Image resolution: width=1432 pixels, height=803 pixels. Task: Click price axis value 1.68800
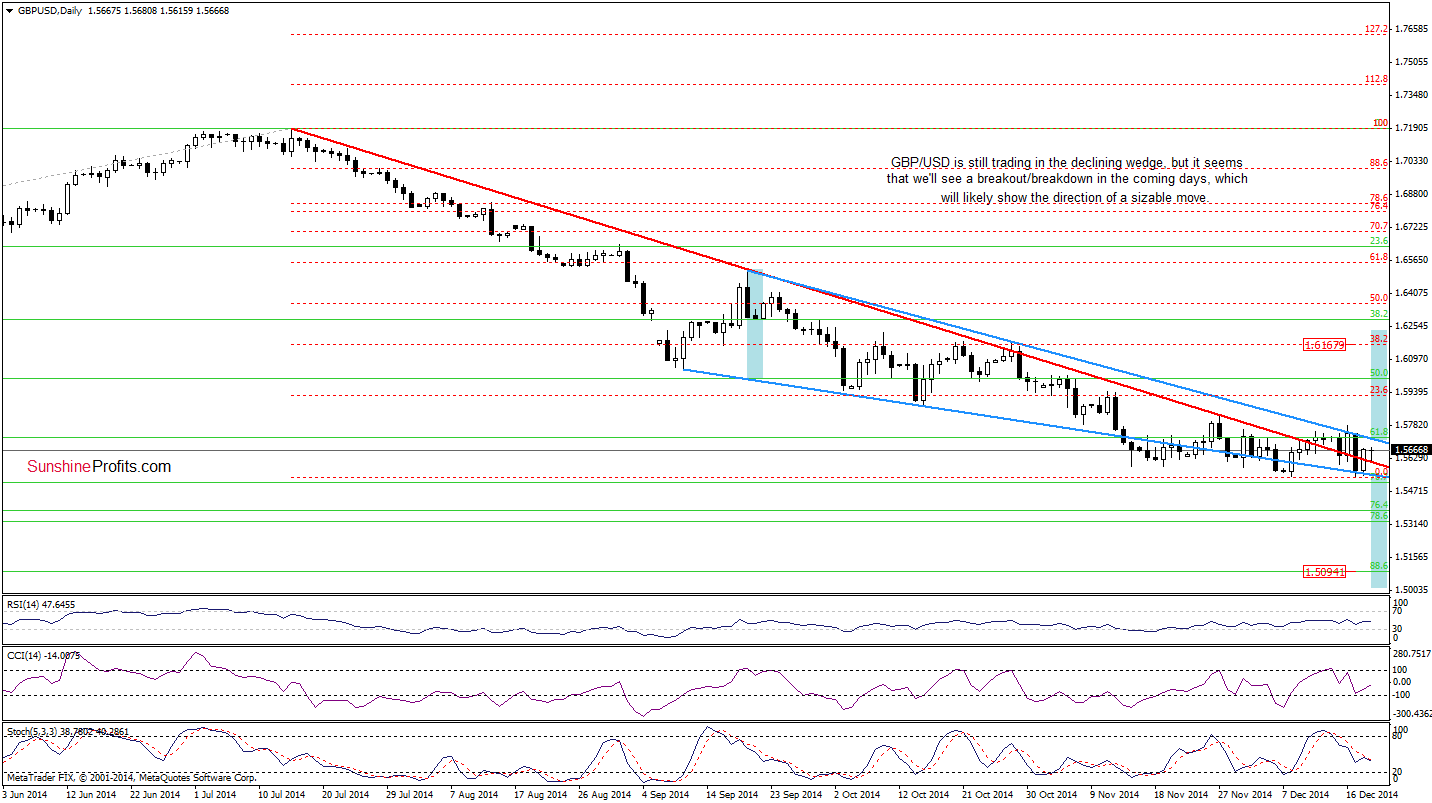(x=1411, y=194)
